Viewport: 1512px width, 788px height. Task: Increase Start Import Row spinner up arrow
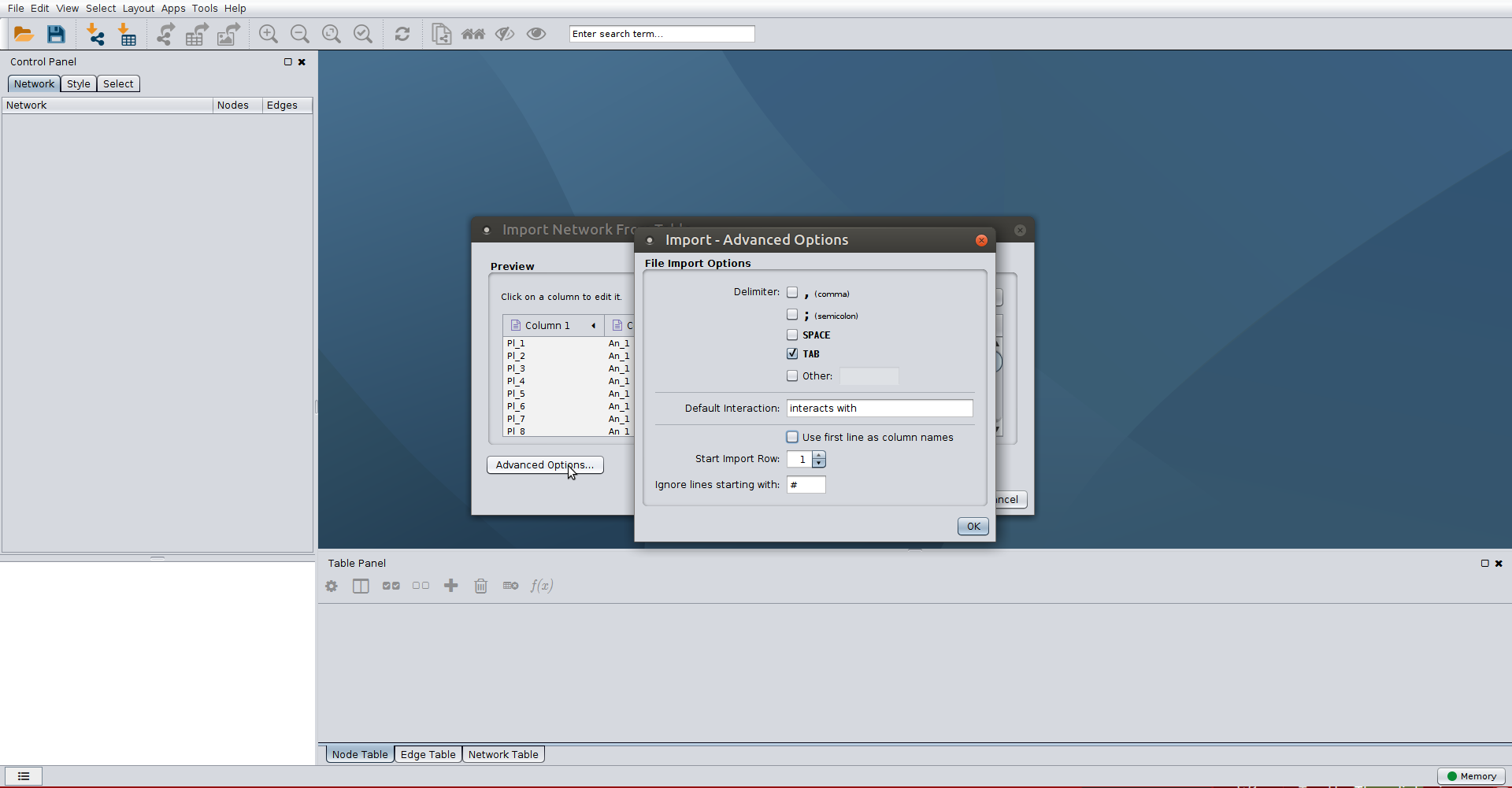[819, 455]
